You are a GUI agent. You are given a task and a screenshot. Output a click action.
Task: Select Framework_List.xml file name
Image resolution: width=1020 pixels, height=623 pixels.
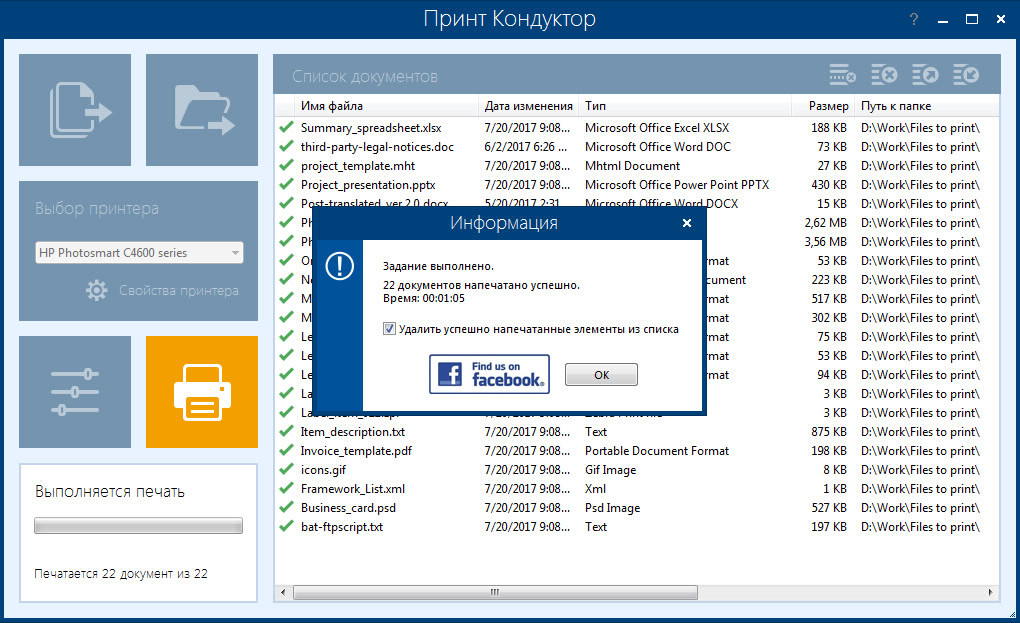(353, 488)
